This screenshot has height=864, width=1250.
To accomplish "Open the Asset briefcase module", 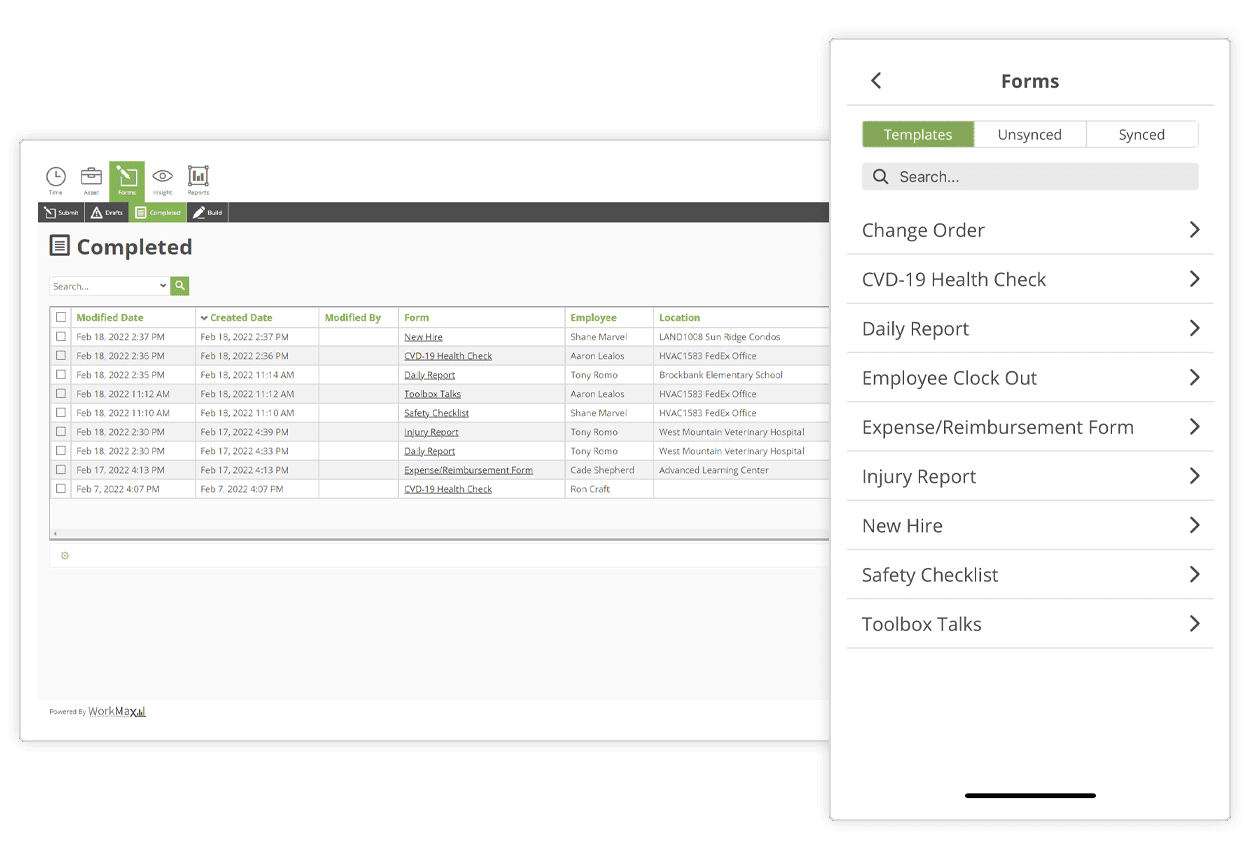I will [x=91, y=180].
